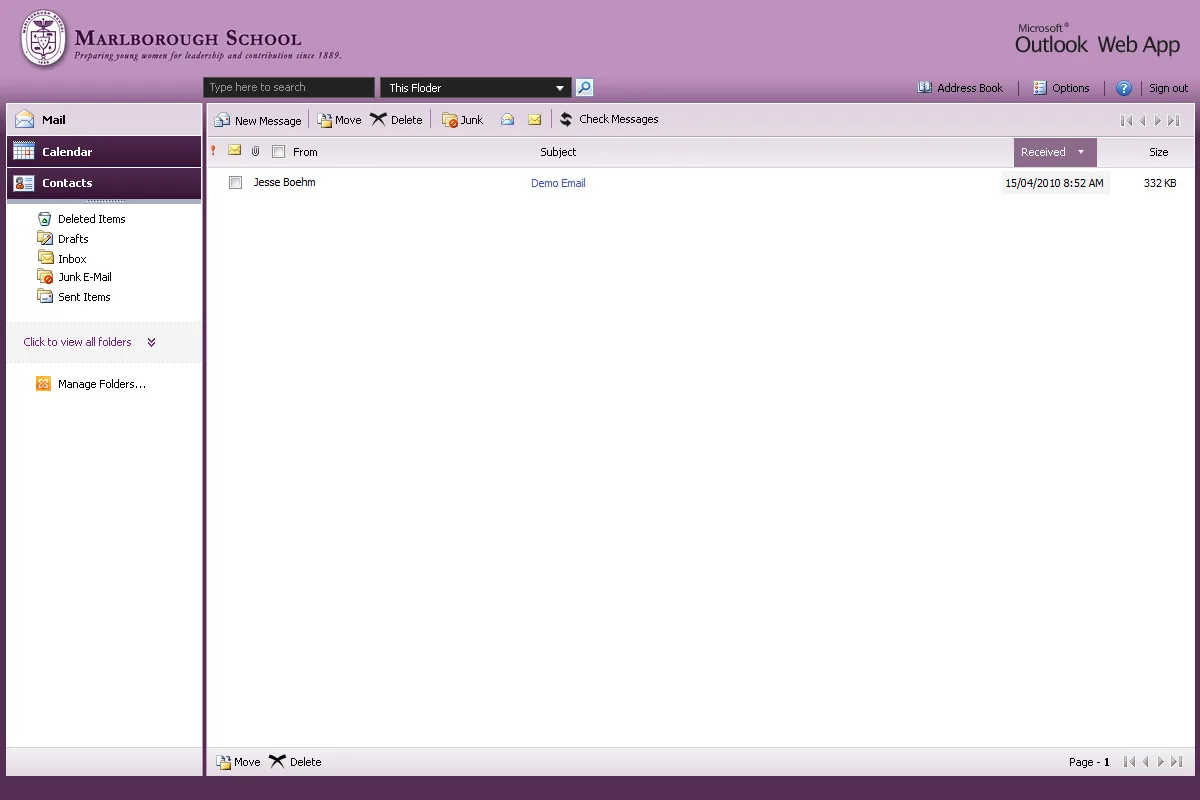Click sender name Jesse Boehm
This screenshot has height=800, width=1200.
pyautogui.click(x=284, y=182)
